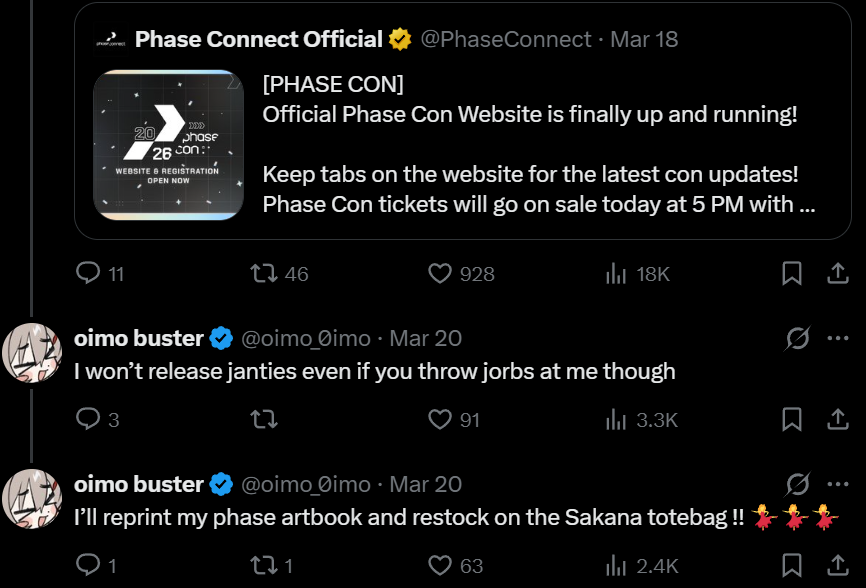Open @PhaseConnect profile handle link
This screenshot has height=588, width=866.
505,39
